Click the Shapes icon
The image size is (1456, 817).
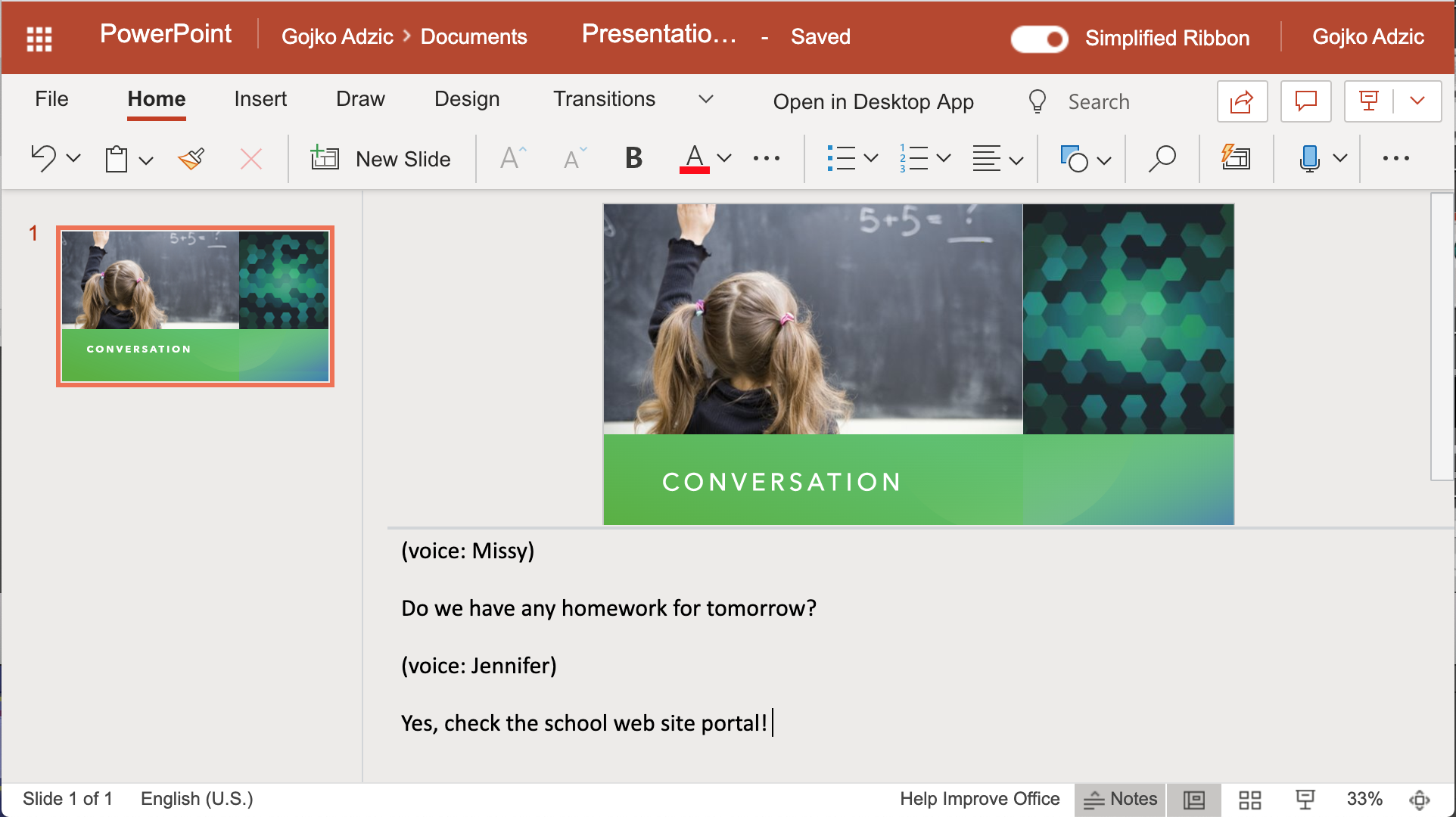pyautogui.click(x=1075, y=159)
